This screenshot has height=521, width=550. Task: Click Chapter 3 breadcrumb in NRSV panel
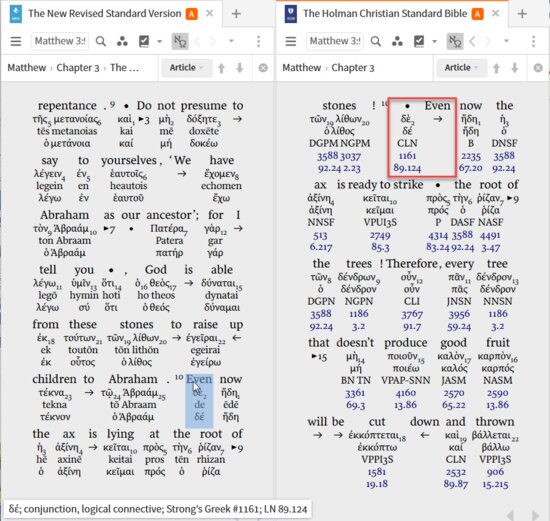click(x=78, y=68)
